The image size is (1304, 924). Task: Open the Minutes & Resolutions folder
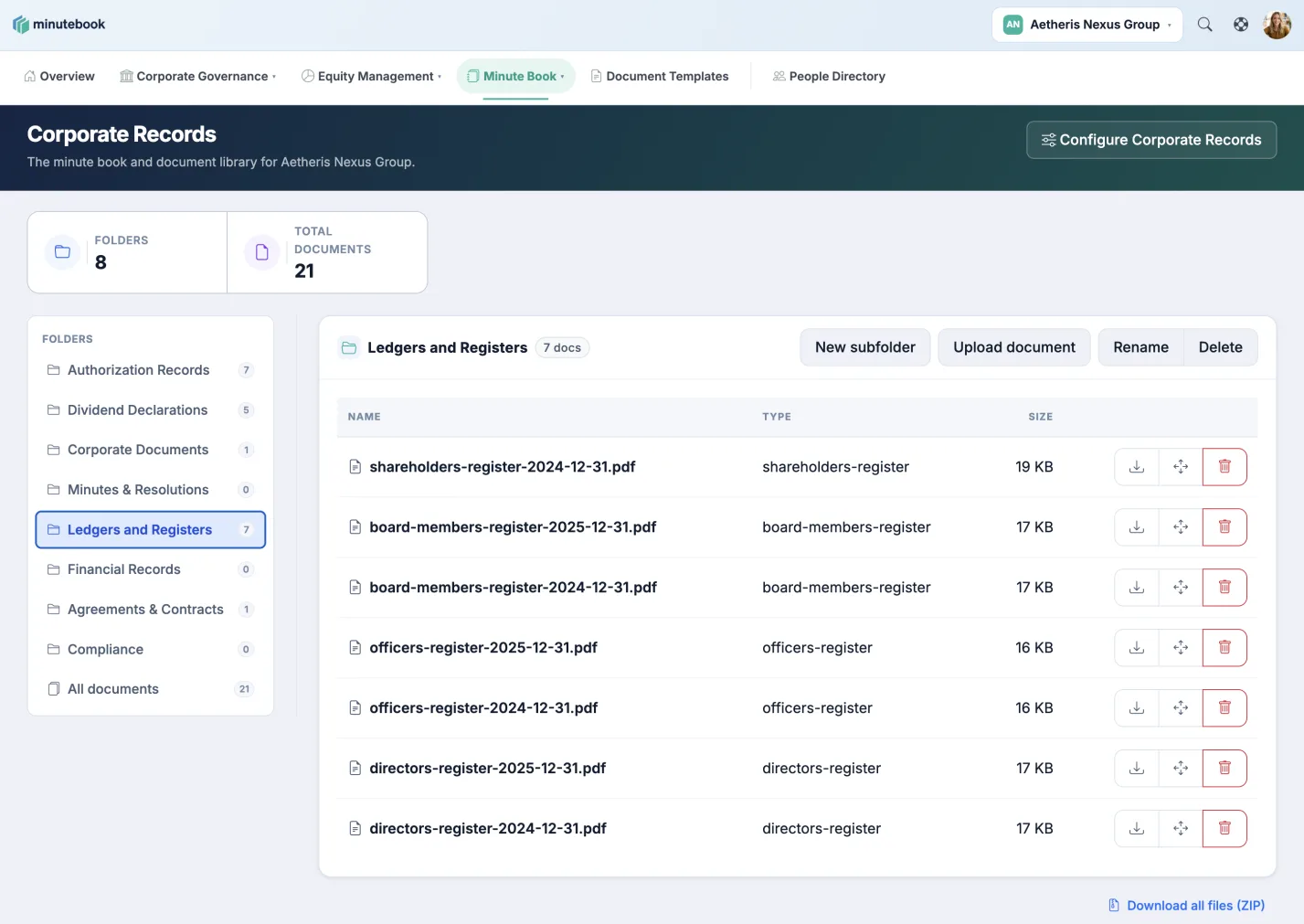(x=151, y=490)
